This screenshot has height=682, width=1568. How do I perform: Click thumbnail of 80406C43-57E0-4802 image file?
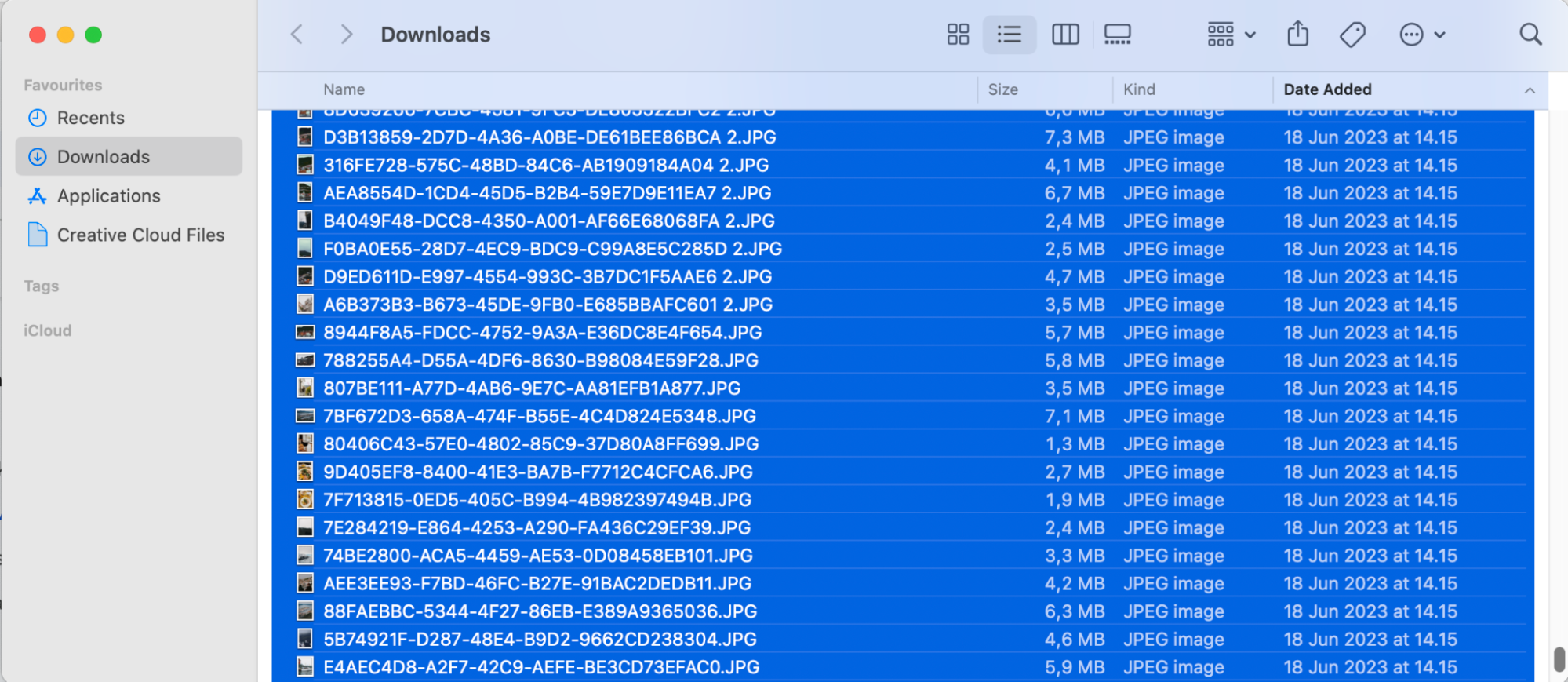305,444
